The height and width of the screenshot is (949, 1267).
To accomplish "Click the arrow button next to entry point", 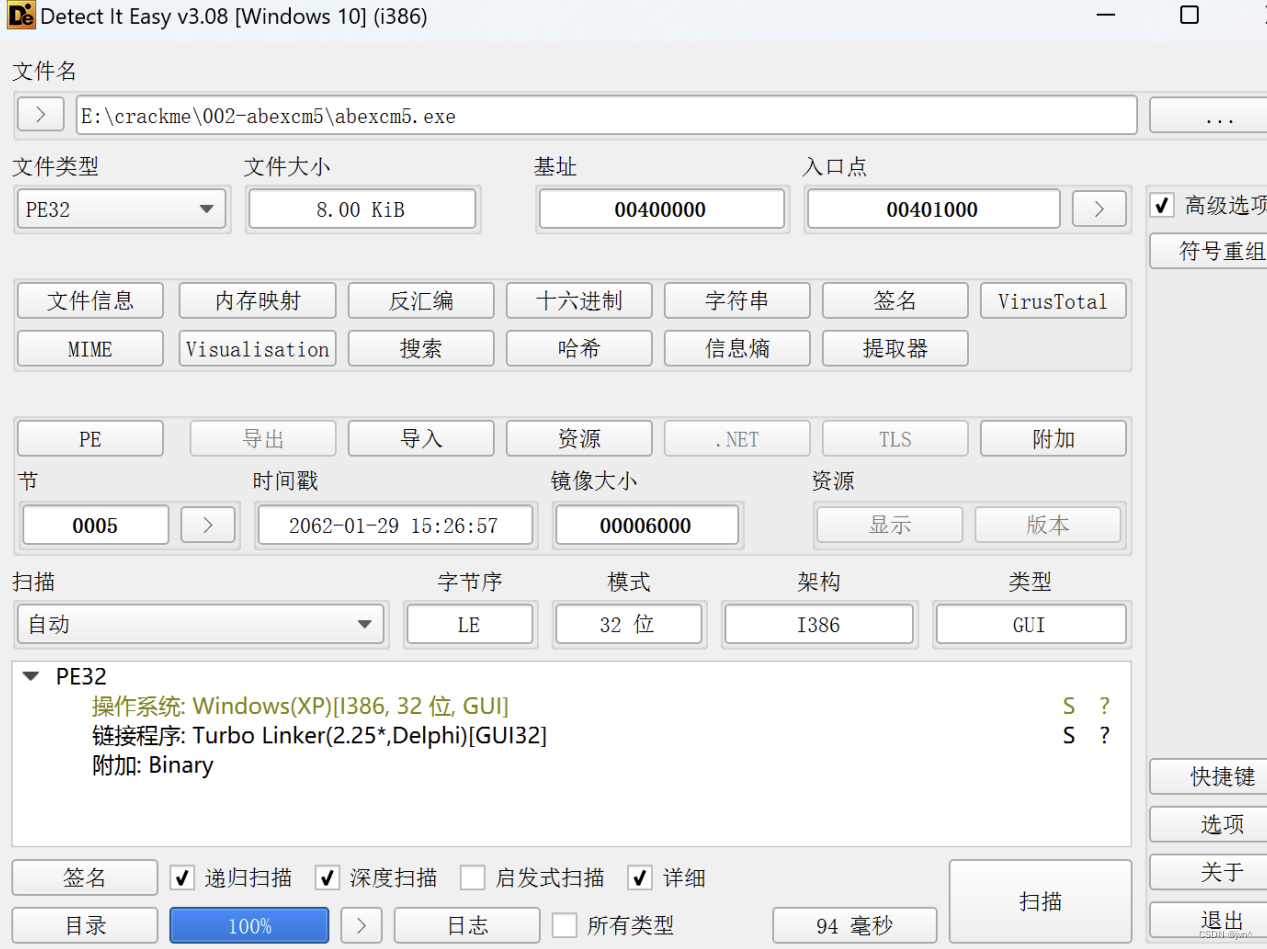I will [x=1099, y=209].
